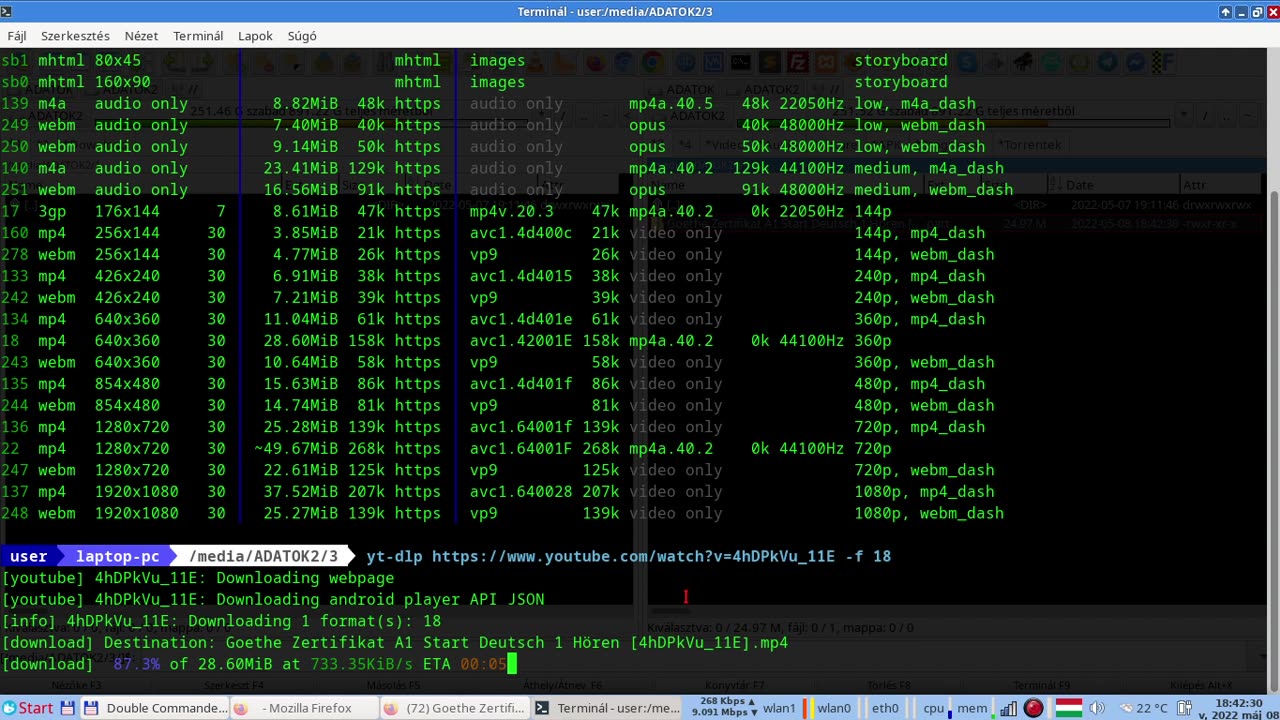Click the terminal's vertical scrollbar
The width and height of the screenshot is (1280, 720).
pos(1273,370)
